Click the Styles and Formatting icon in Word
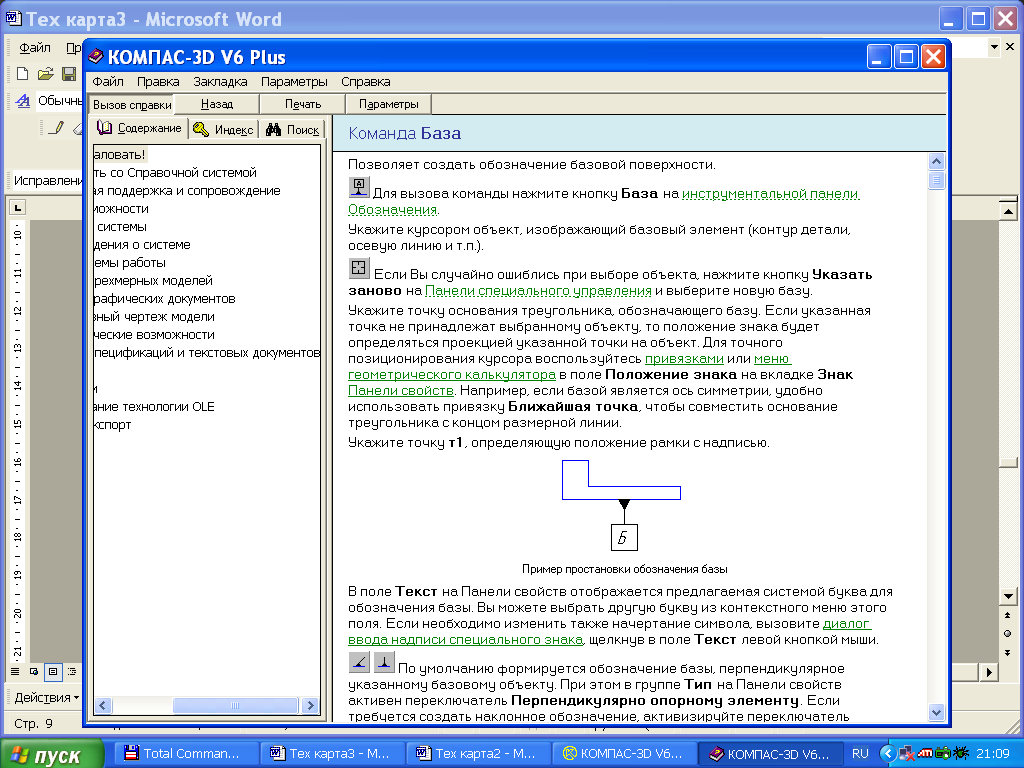 (x=23, y=101)
